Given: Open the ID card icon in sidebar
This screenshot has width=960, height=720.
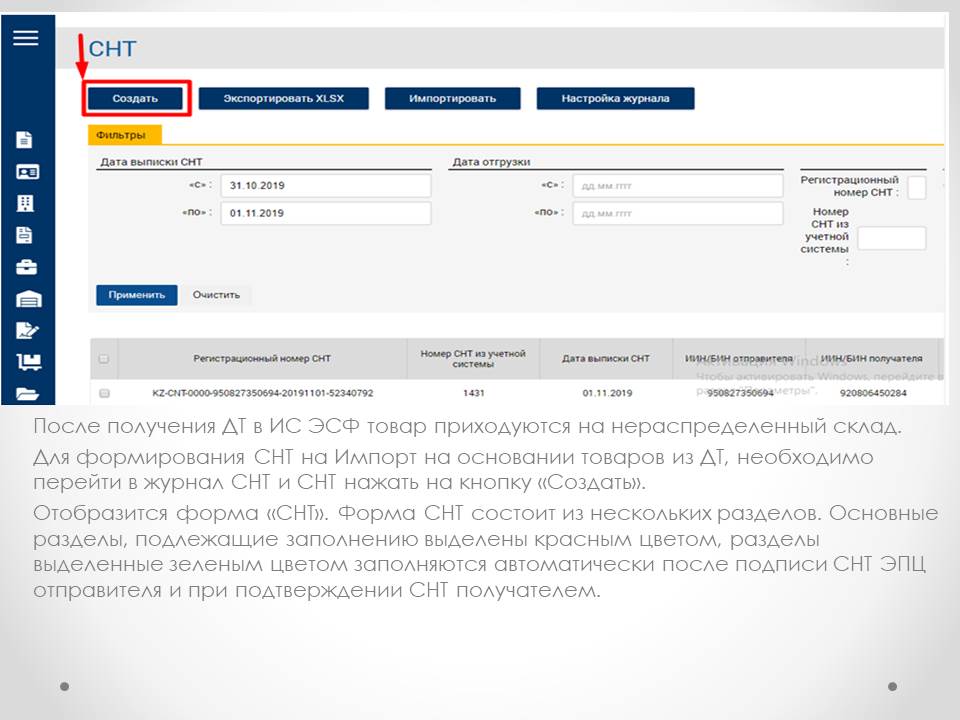Looking at the screenshot, I should pyautogui.click(x=27, y=172).
